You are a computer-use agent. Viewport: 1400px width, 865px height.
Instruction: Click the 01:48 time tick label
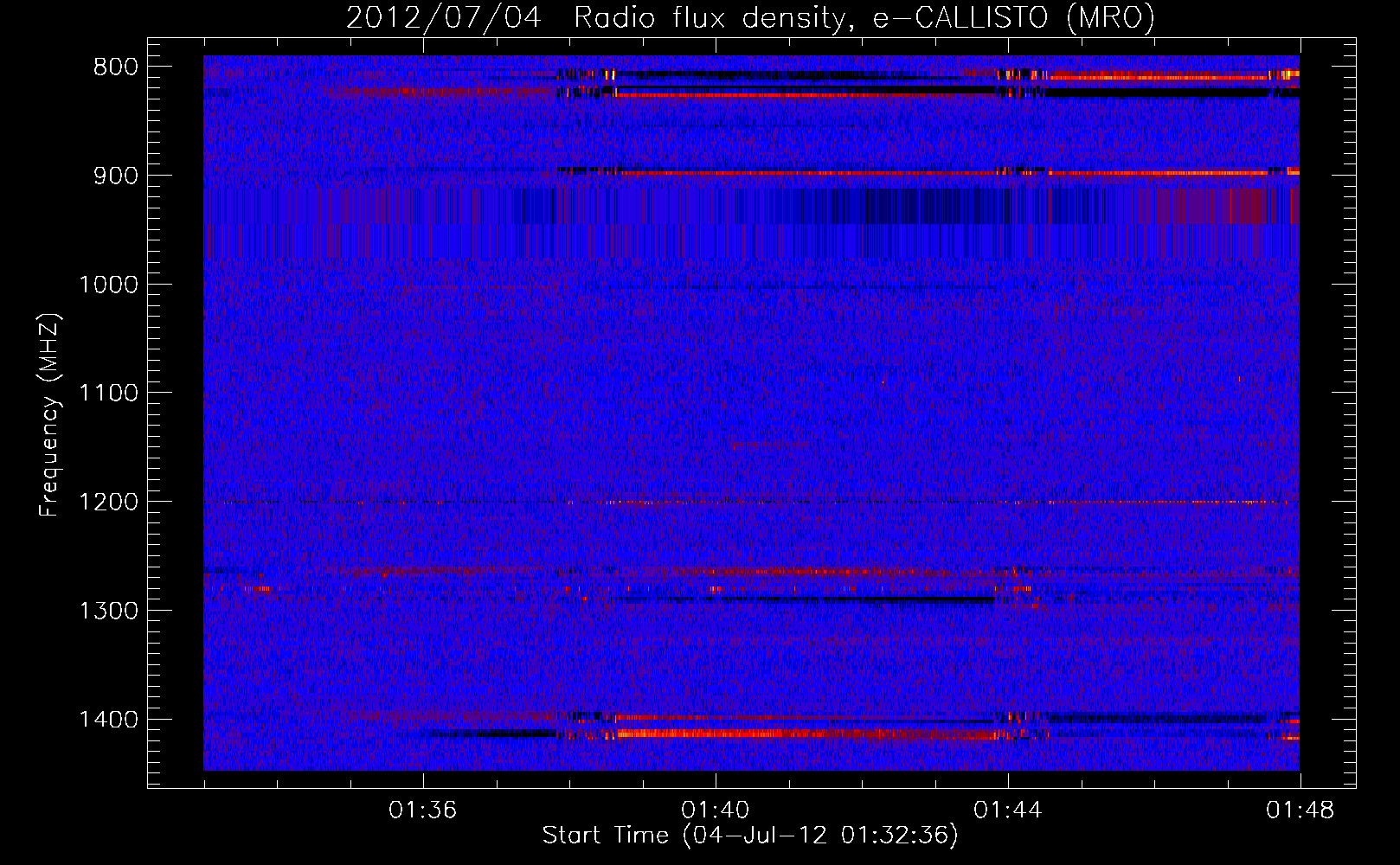[1300, 811]
